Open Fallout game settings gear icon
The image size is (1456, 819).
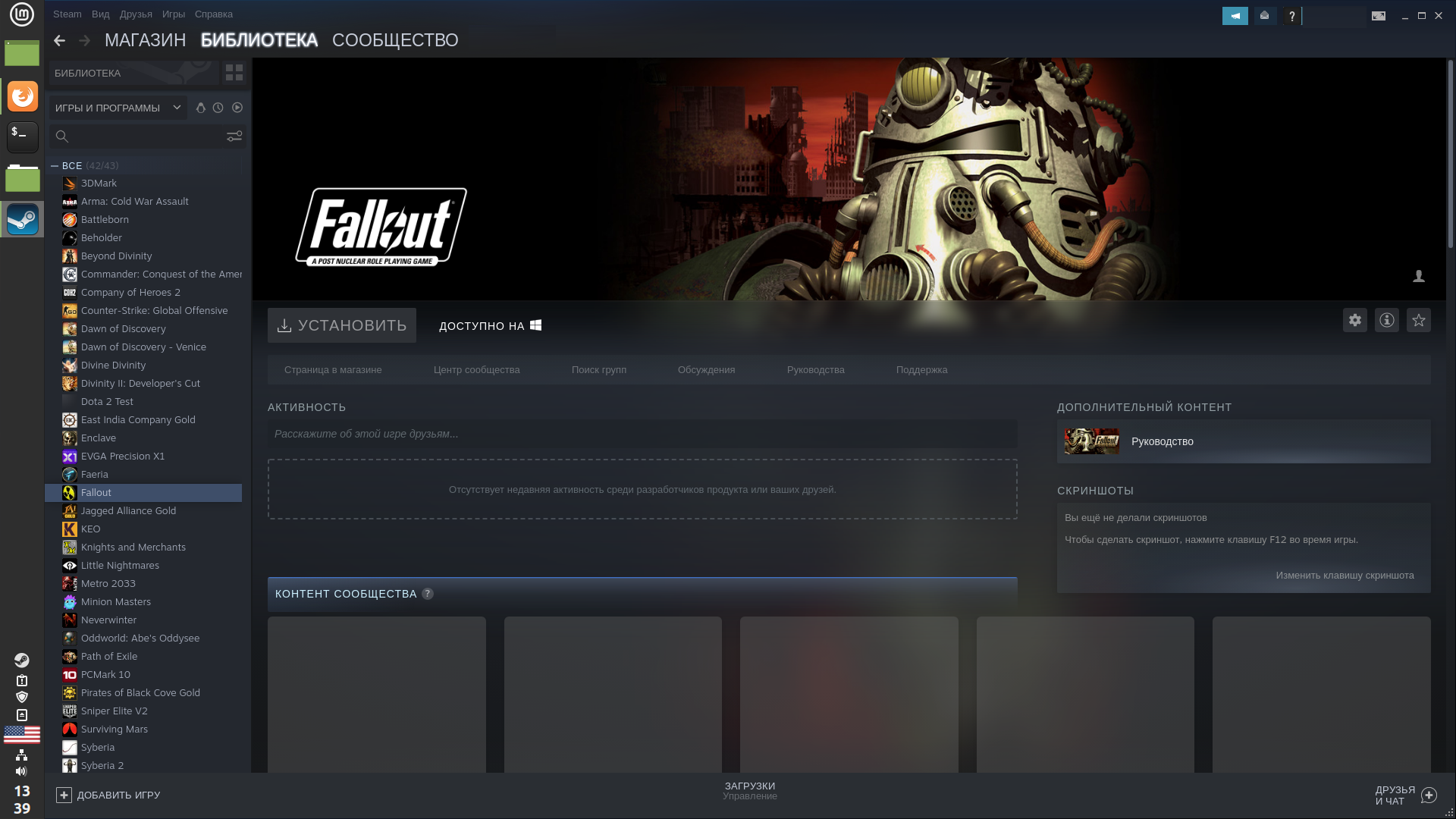(1355, 320)
